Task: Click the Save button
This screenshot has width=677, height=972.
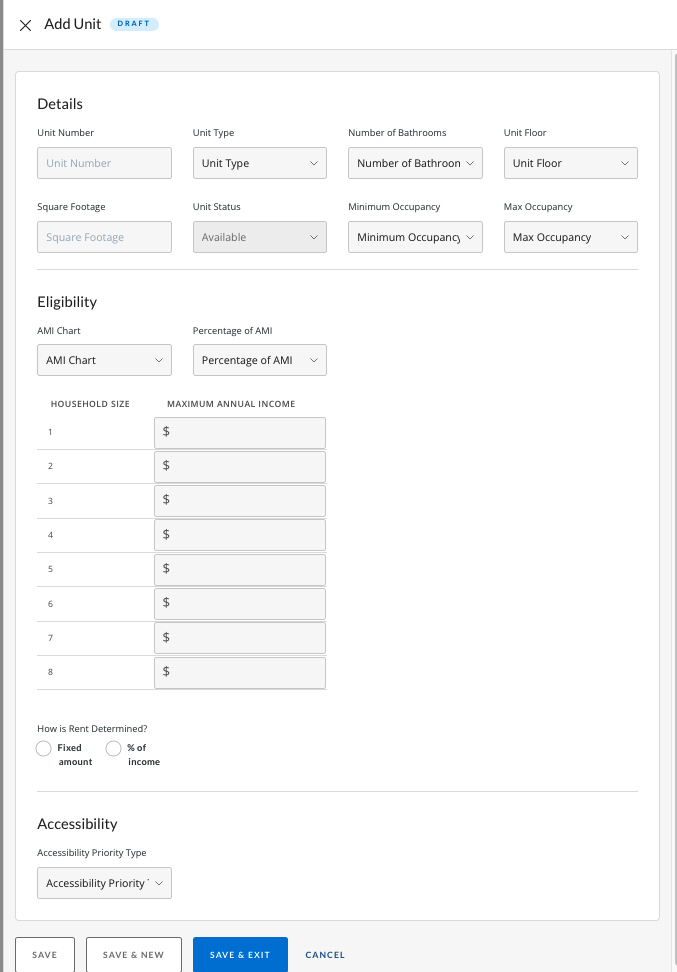Action: pos(45,955)
